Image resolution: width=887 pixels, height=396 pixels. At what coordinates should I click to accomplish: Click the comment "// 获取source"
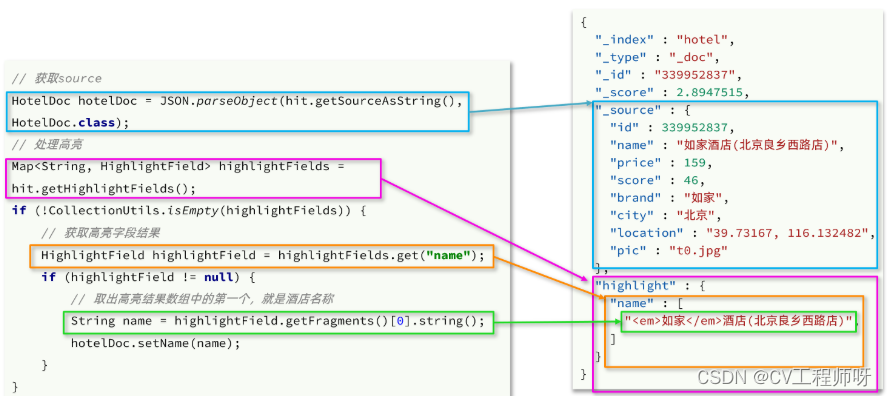(57, 79)
